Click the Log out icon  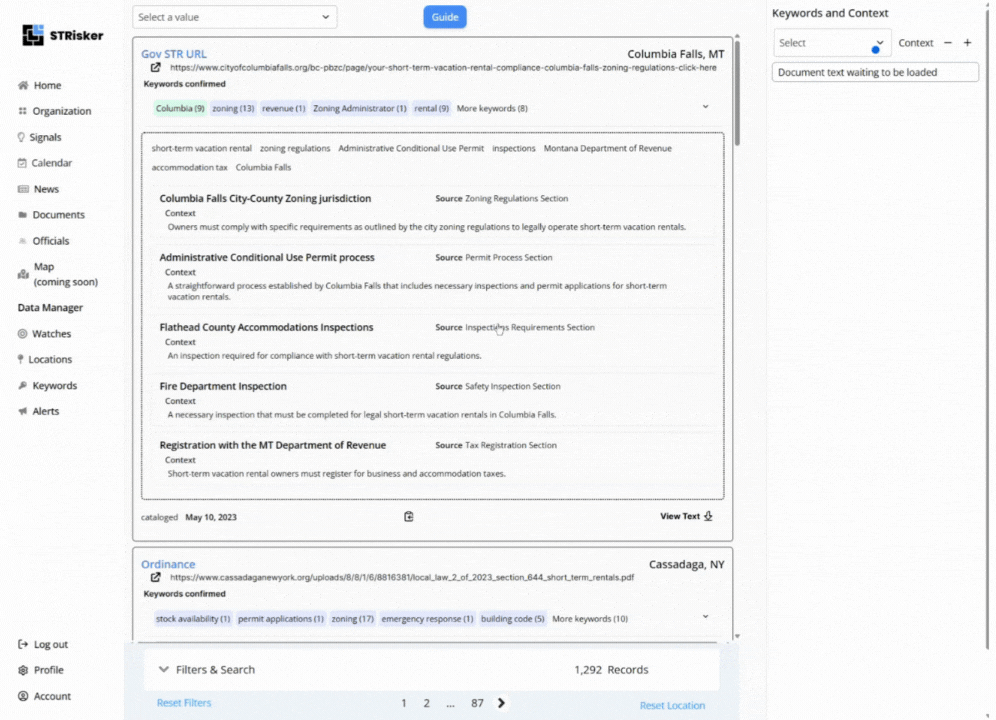(x=23, y=644)
